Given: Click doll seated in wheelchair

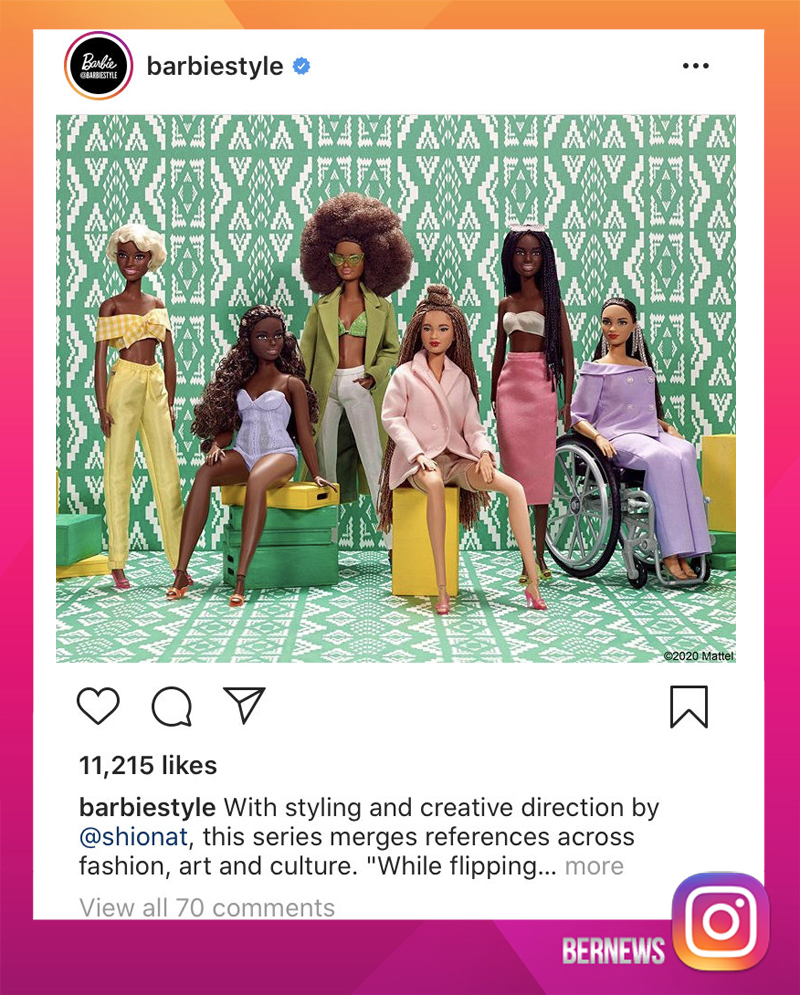Looking at the screenshot, I should [x=634, y=444].
